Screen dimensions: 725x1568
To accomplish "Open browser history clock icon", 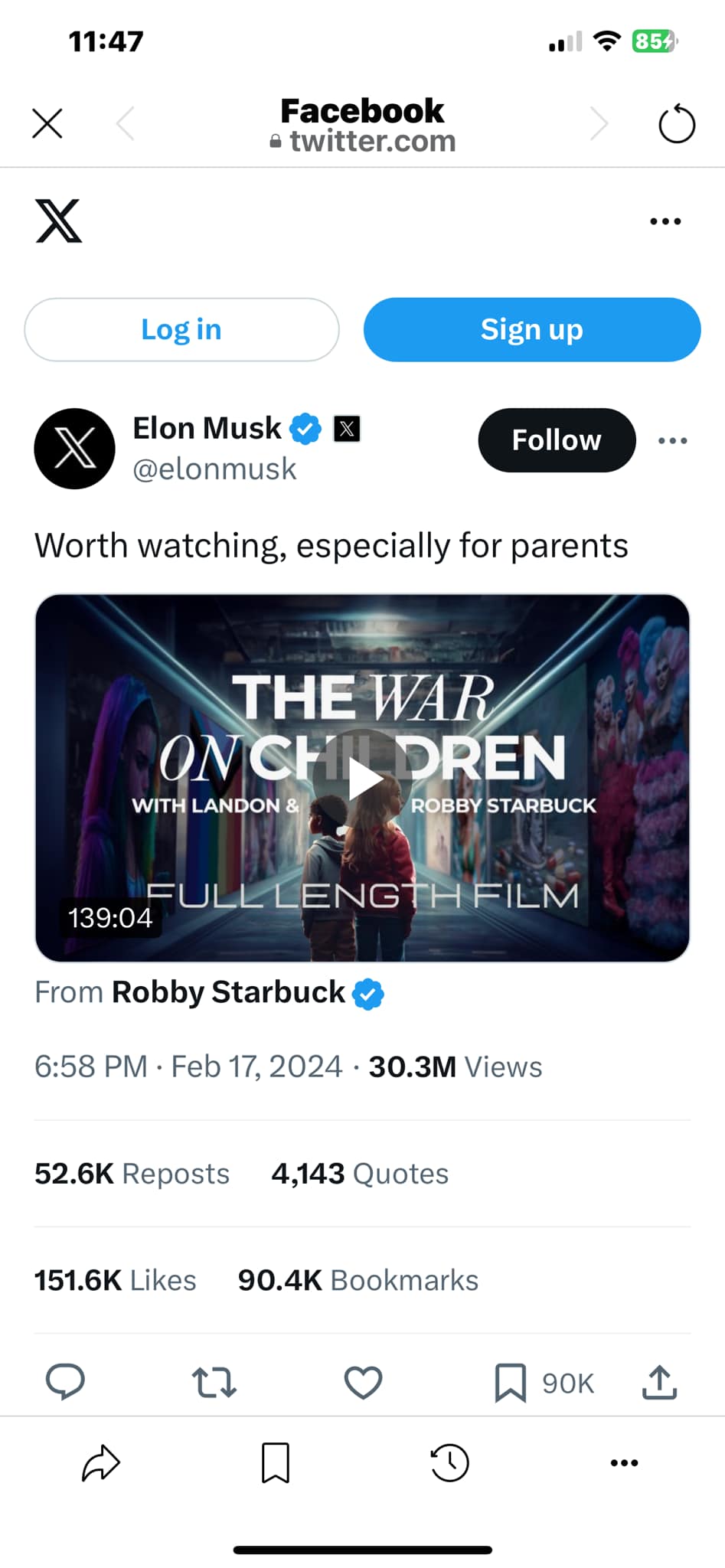I will tap(449, 1462).
